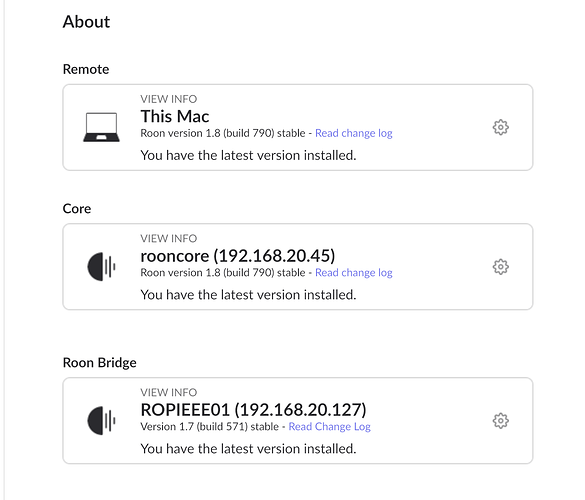Select the rooncore (192.168.20.45) title

[238, 256]
